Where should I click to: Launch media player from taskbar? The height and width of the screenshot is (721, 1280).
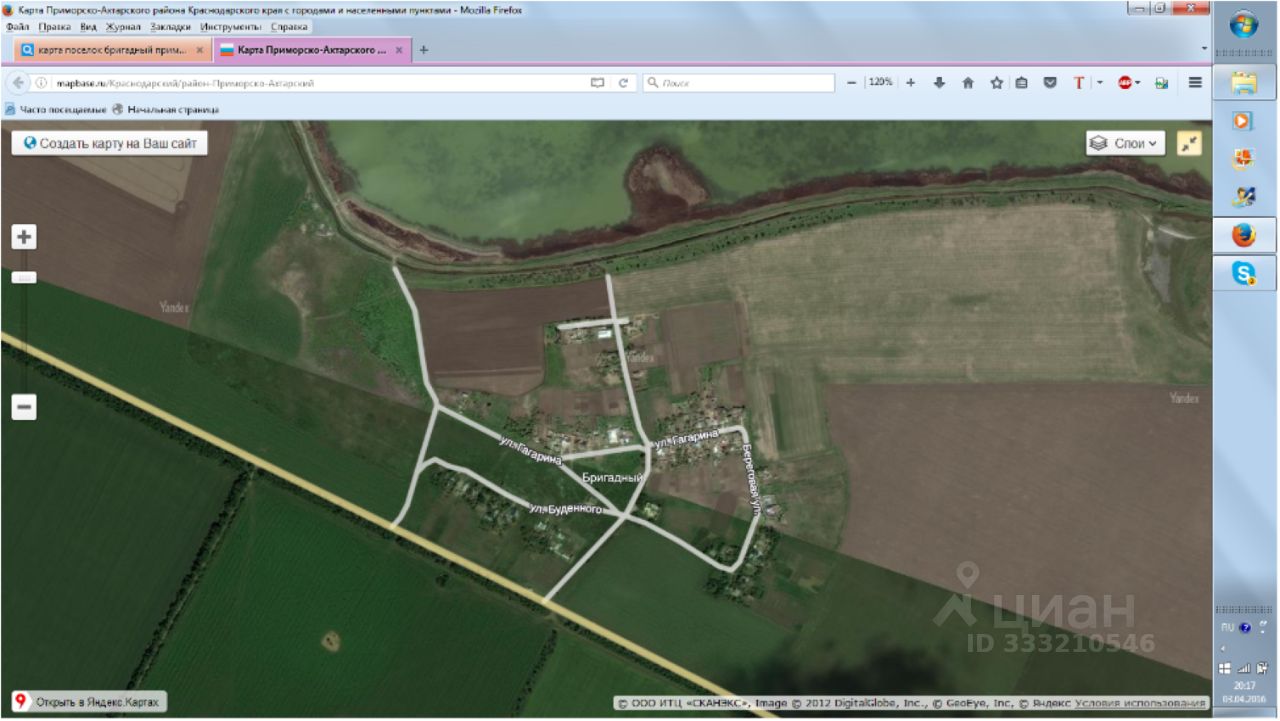pos(1244,120)
